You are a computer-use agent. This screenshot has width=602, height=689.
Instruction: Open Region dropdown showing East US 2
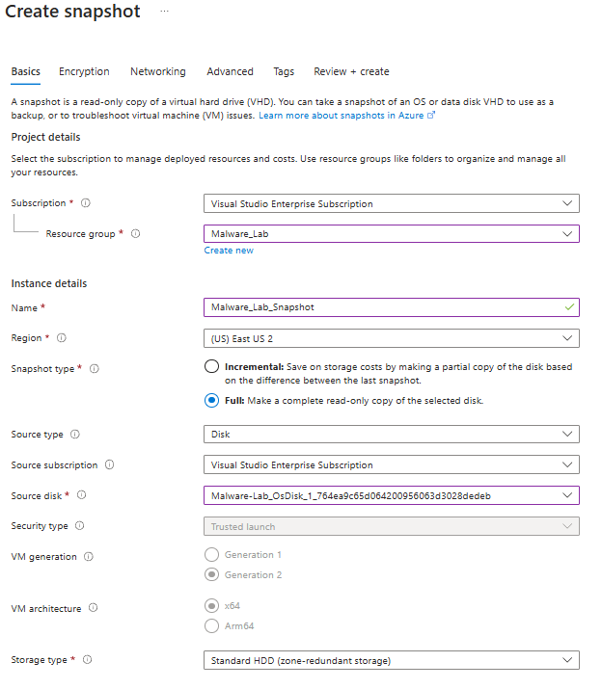tap(392, 339)
